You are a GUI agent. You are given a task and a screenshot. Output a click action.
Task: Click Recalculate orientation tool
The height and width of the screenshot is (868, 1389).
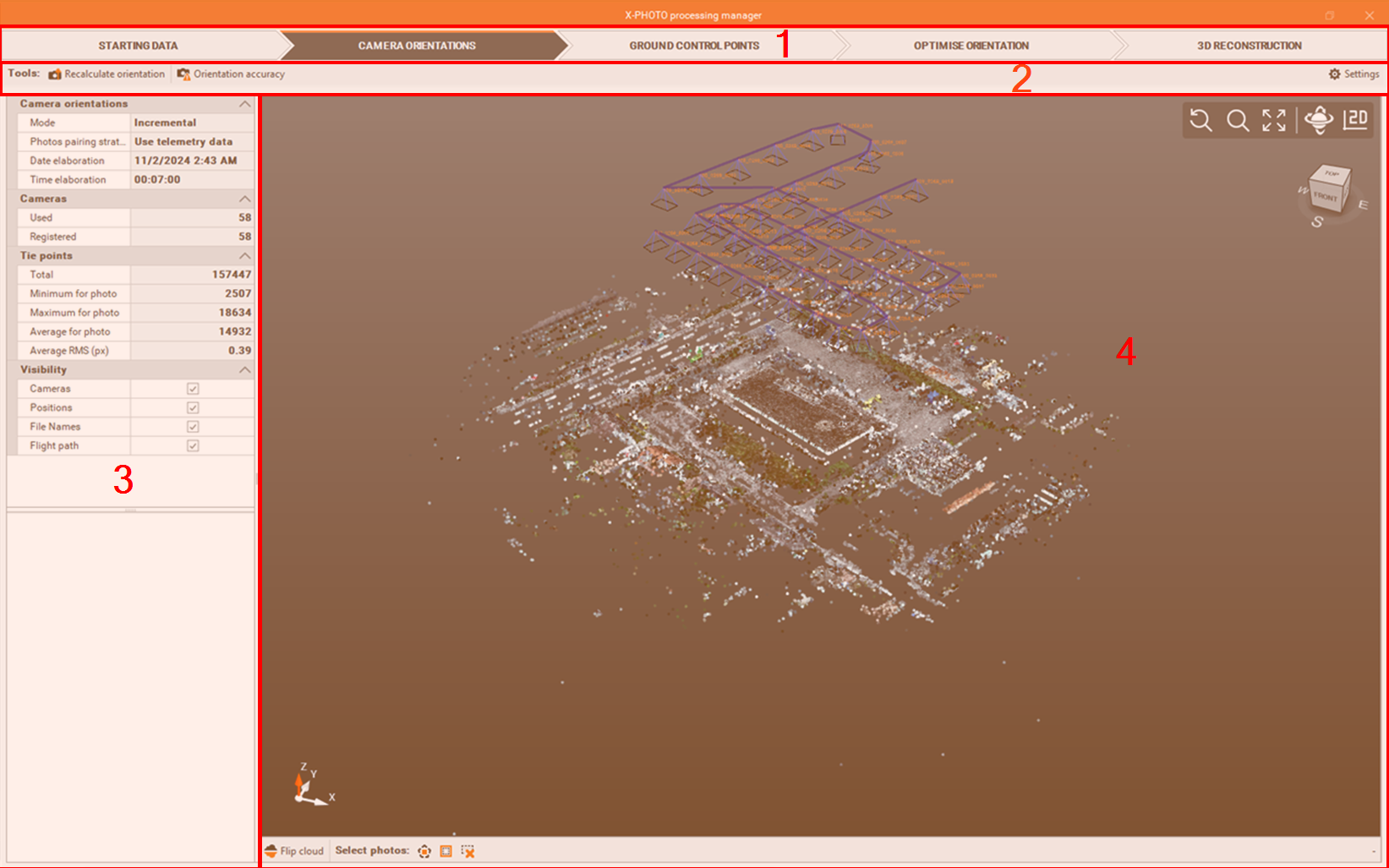[107, 74]
